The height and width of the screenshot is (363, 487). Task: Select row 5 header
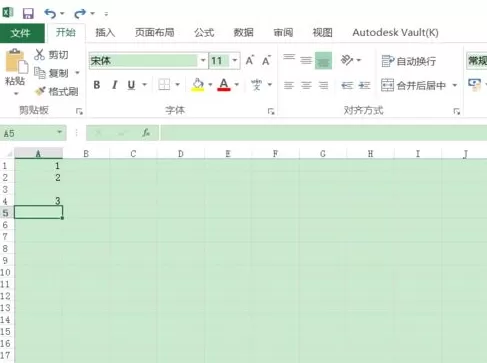(6, 213)
